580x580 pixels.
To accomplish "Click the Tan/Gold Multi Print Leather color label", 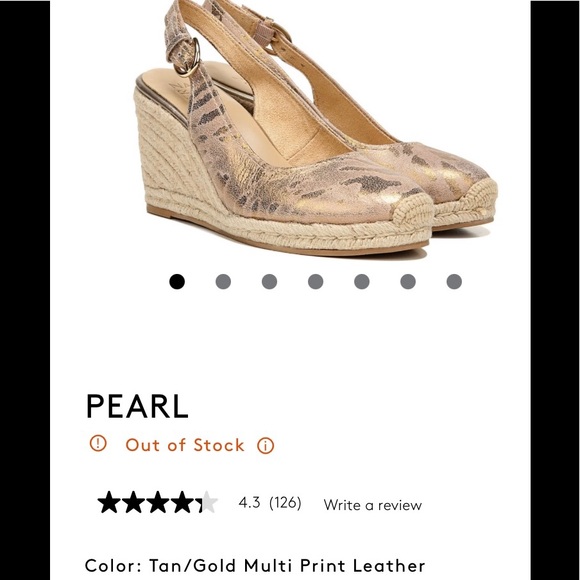I will pyautogui.click(x=287, y=566).
